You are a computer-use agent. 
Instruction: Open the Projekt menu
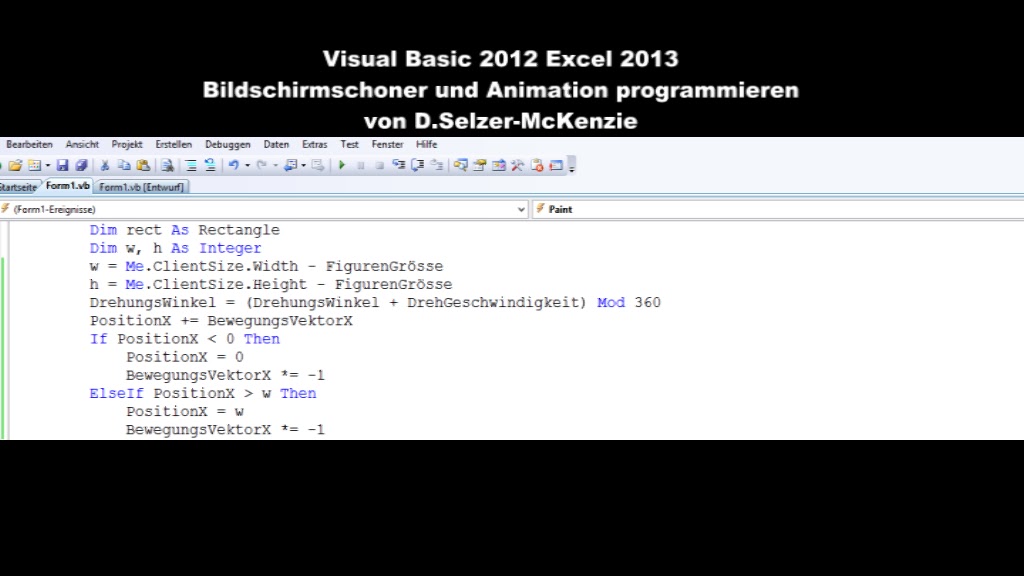[127, 144]
